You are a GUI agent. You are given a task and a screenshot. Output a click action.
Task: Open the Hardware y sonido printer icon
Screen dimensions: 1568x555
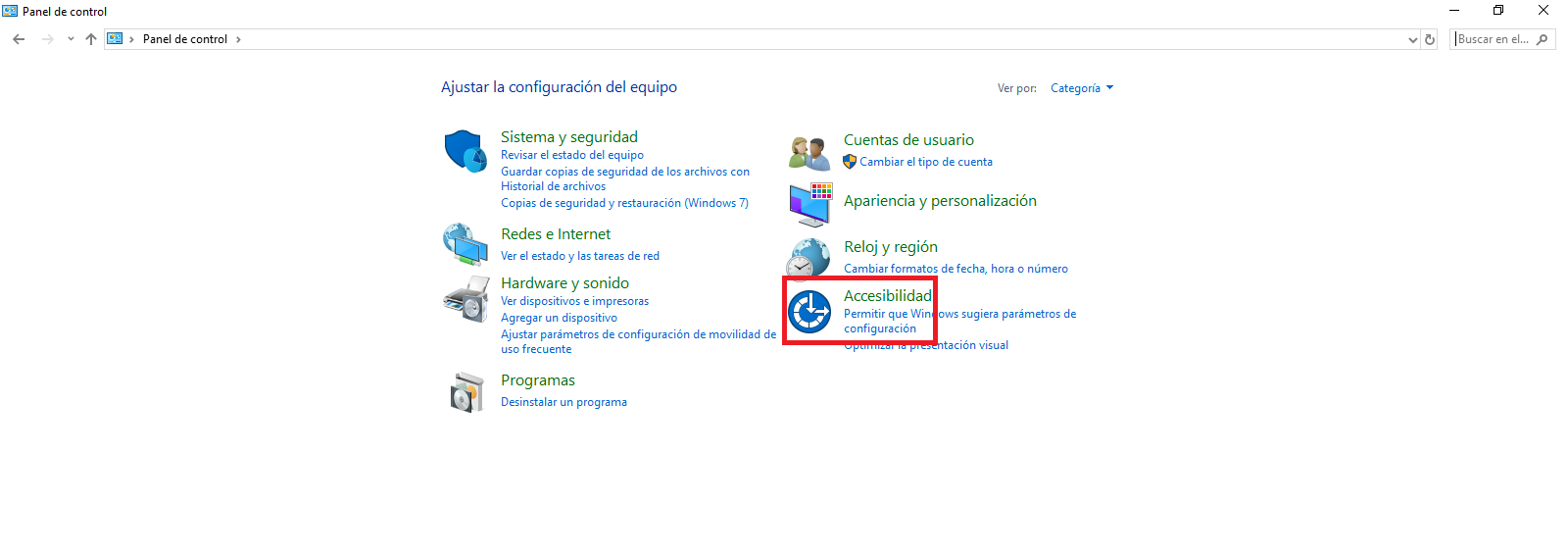(465, 299)
